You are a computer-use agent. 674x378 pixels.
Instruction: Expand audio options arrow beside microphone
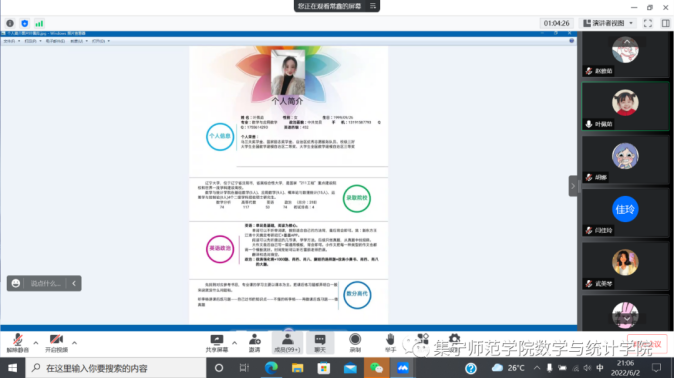coord(36,343)
